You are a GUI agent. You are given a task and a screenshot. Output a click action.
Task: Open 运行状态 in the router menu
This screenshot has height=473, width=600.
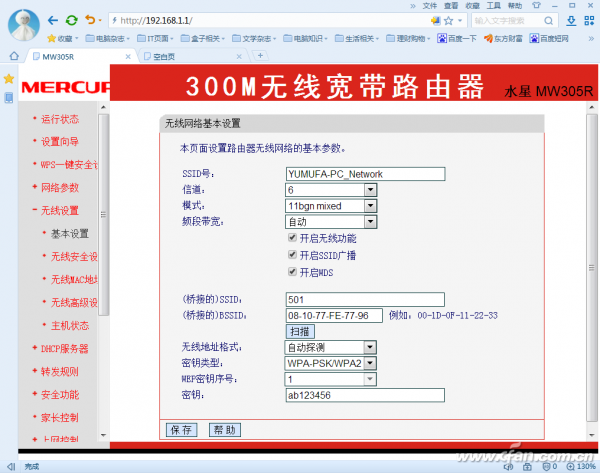coord(60,119)
